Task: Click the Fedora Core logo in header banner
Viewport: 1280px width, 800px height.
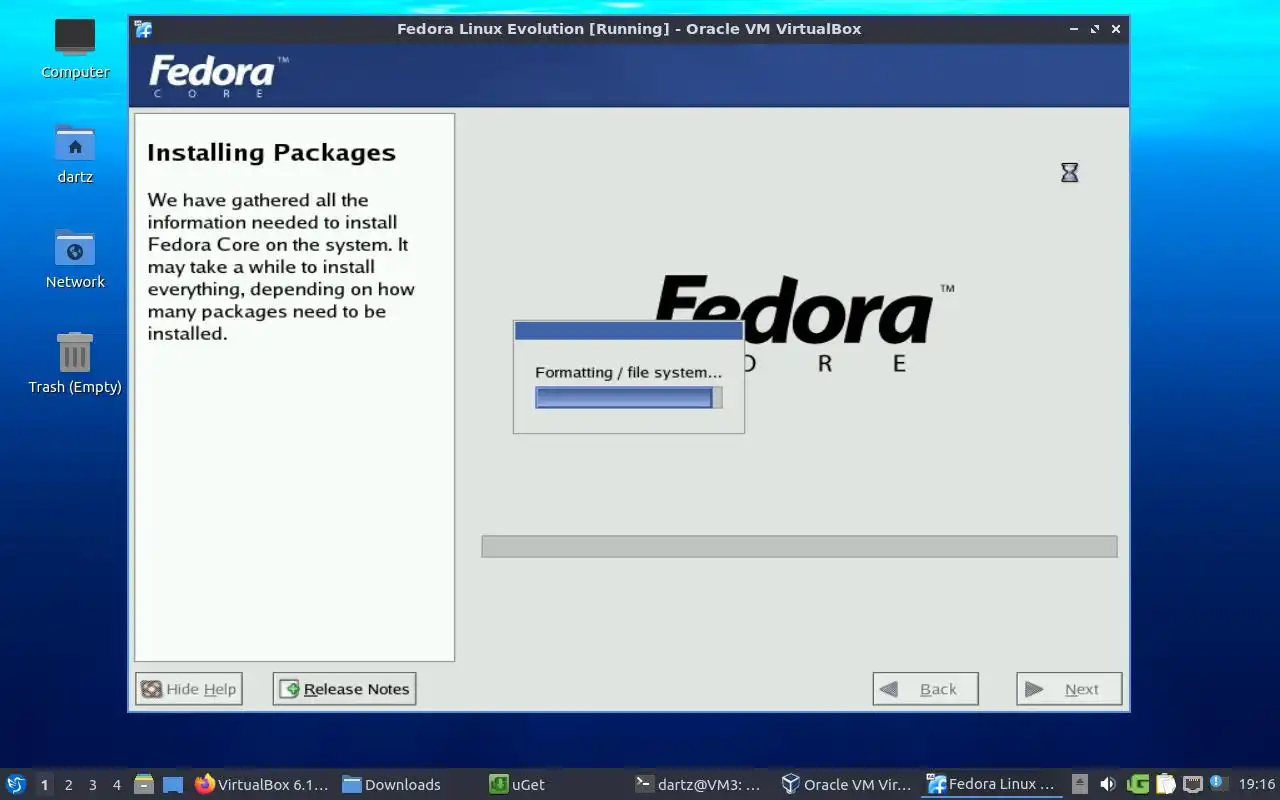Action: [x=218, y=77]
